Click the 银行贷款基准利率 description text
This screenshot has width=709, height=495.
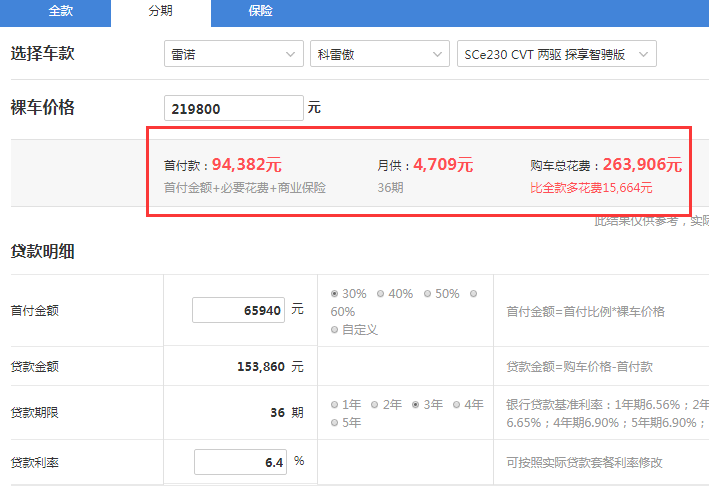pyautogui.click(x=607, y=414)
